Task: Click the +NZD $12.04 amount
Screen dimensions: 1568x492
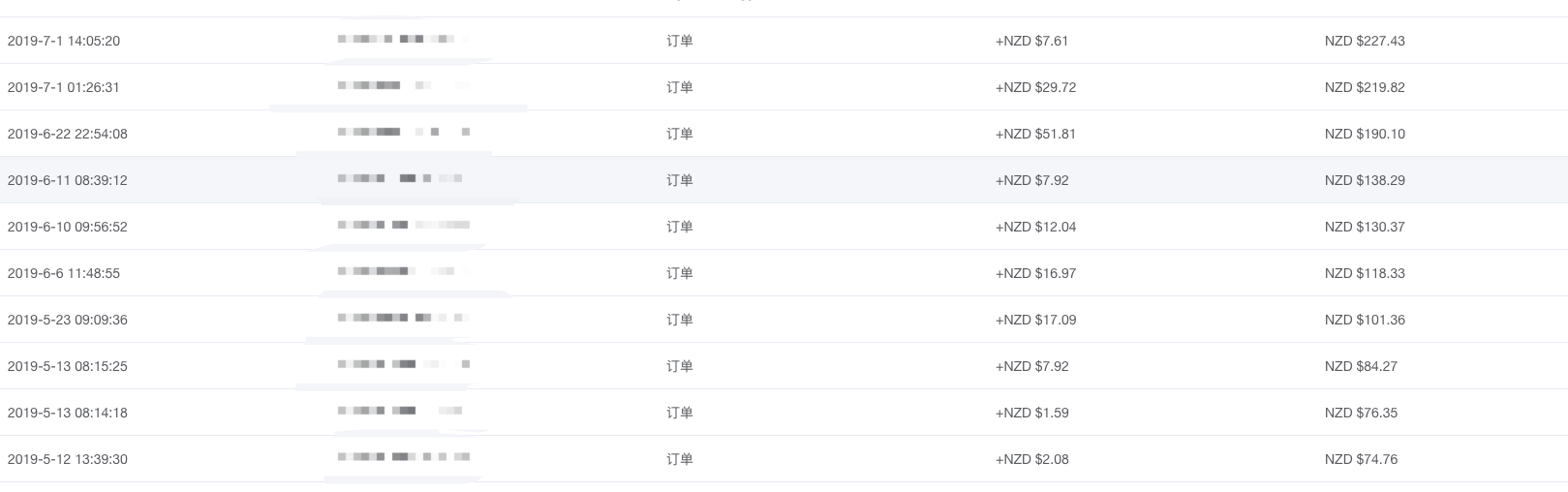Action: 1035,227
